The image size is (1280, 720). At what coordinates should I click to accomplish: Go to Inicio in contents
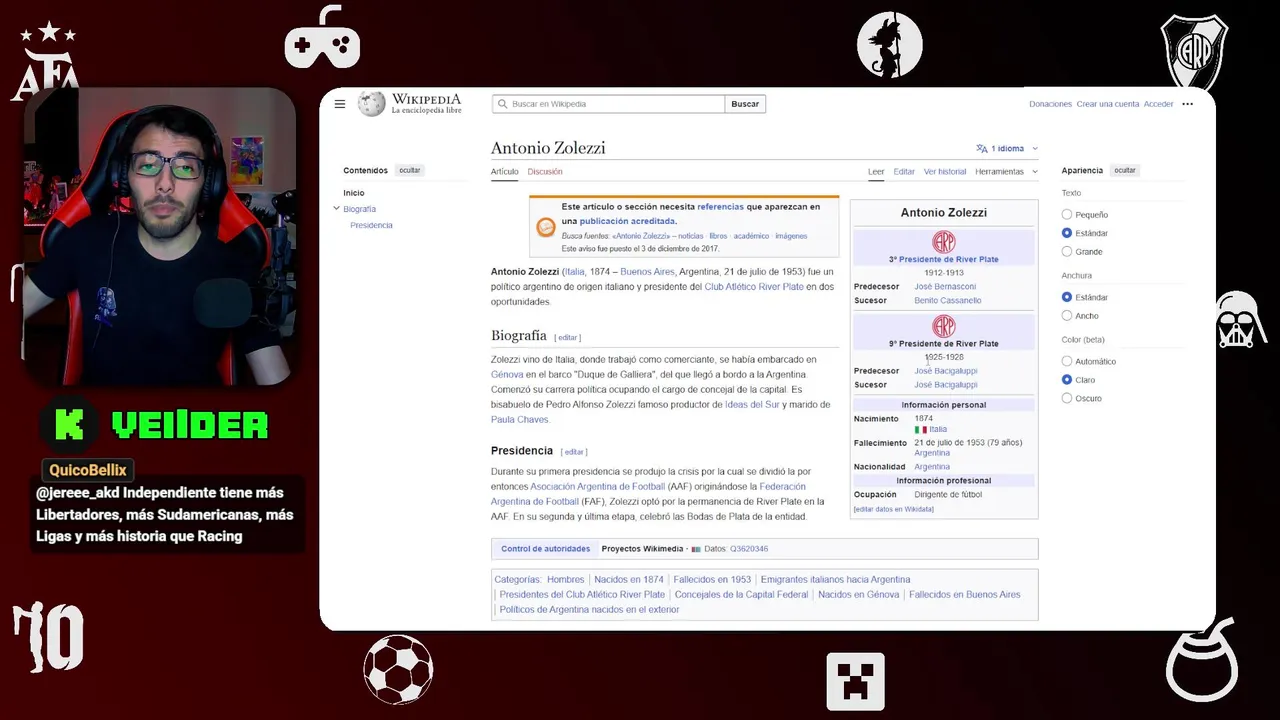pos(354,193)
